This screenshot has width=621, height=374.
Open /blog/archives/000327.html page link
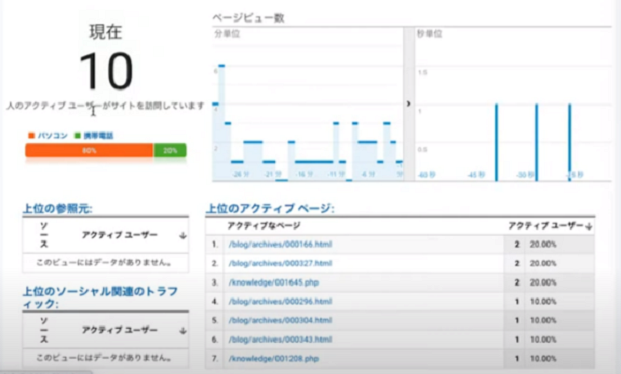[280, 263]
